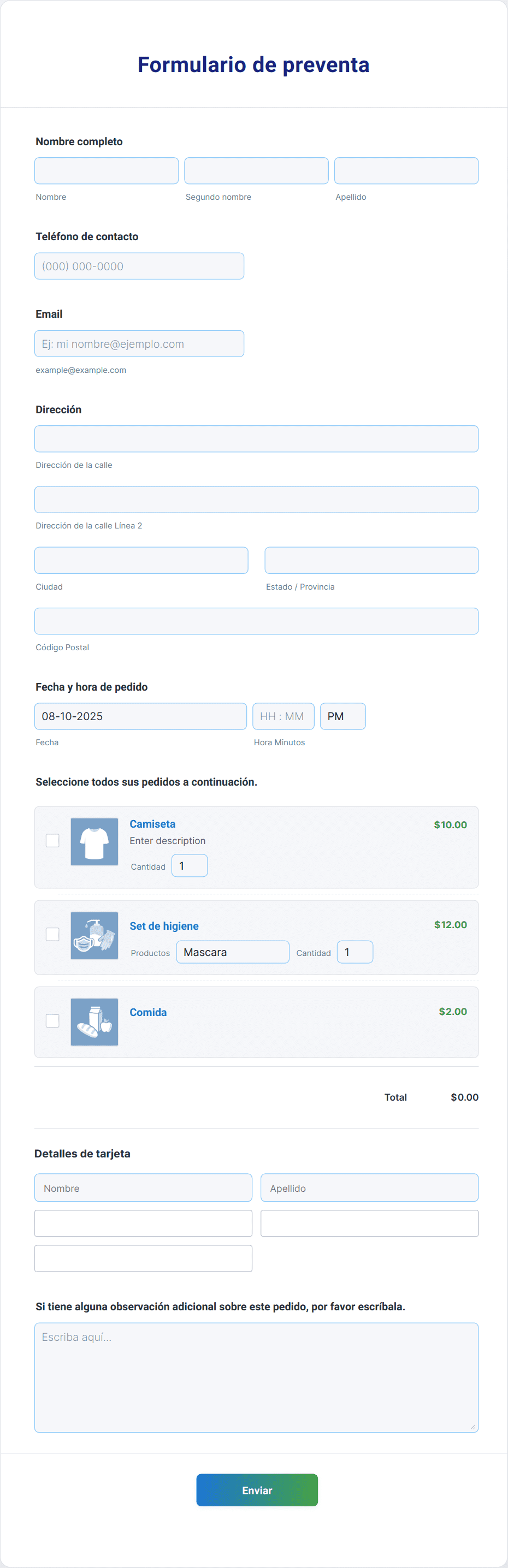The image size is (508, 1568).
Task: Click the Set de higiene product image
Action: click(94, 935)
